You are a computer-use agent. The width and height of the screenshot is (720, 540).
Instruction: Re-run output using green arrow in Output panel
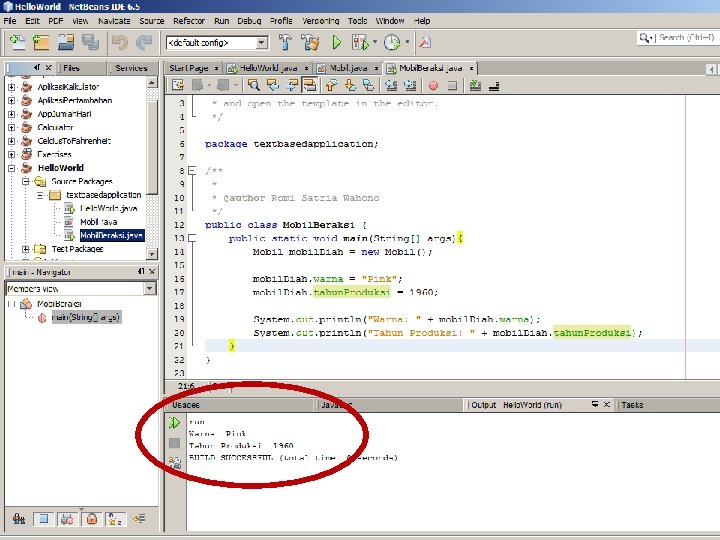point(175,423)
